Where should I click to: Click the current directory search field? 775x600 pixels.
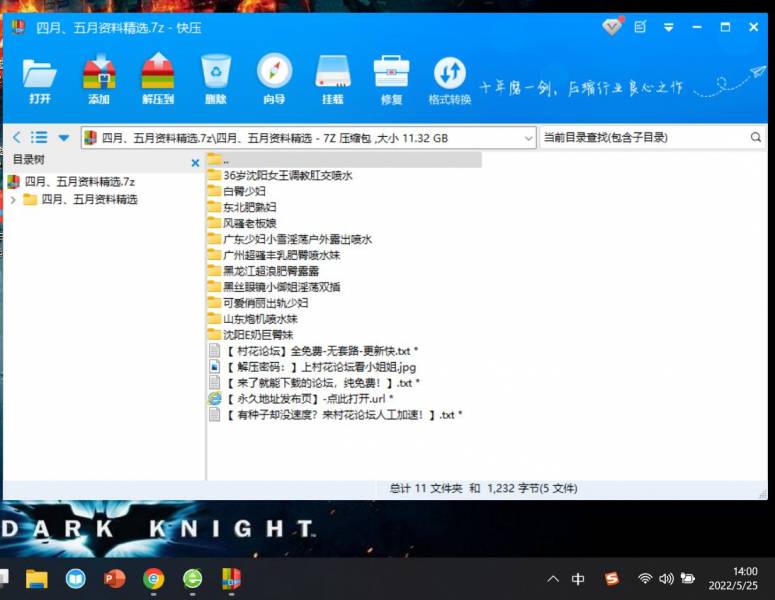(643, 137)
